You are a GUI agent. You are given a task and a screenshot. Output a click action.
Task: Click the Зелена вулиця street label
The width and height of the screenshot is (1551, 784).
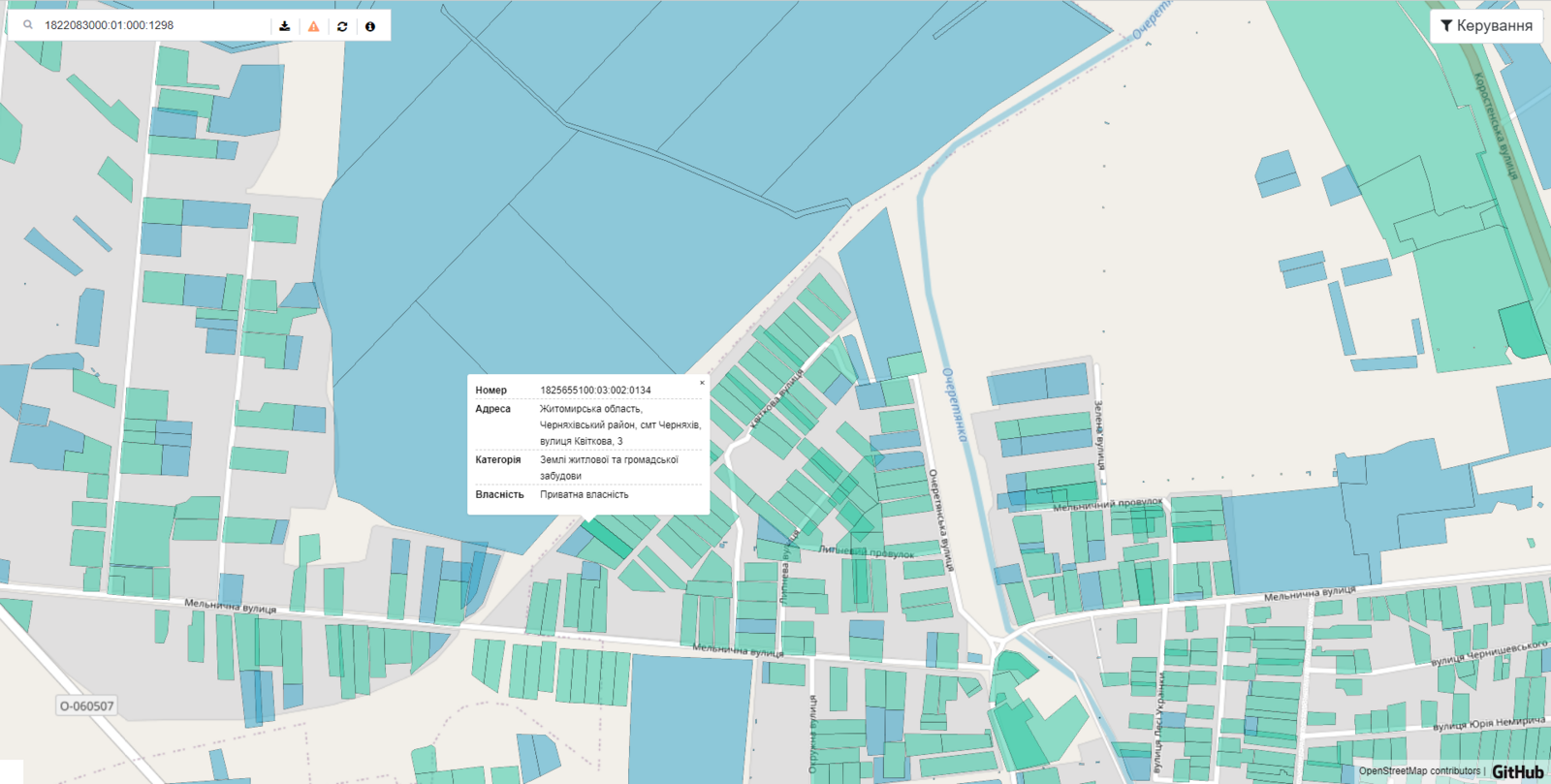(x=1100, y=434)
